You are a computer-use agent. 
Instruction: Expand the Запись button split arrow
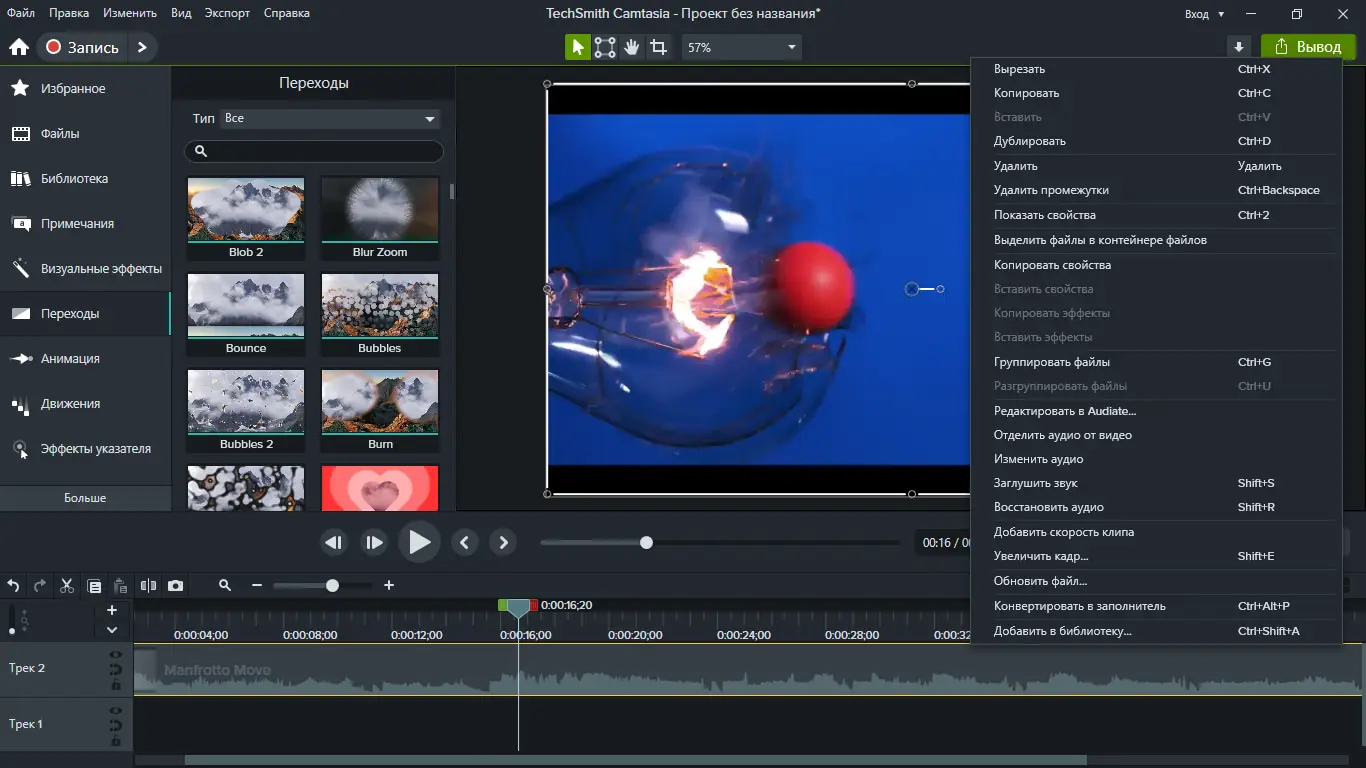(141, 46)
